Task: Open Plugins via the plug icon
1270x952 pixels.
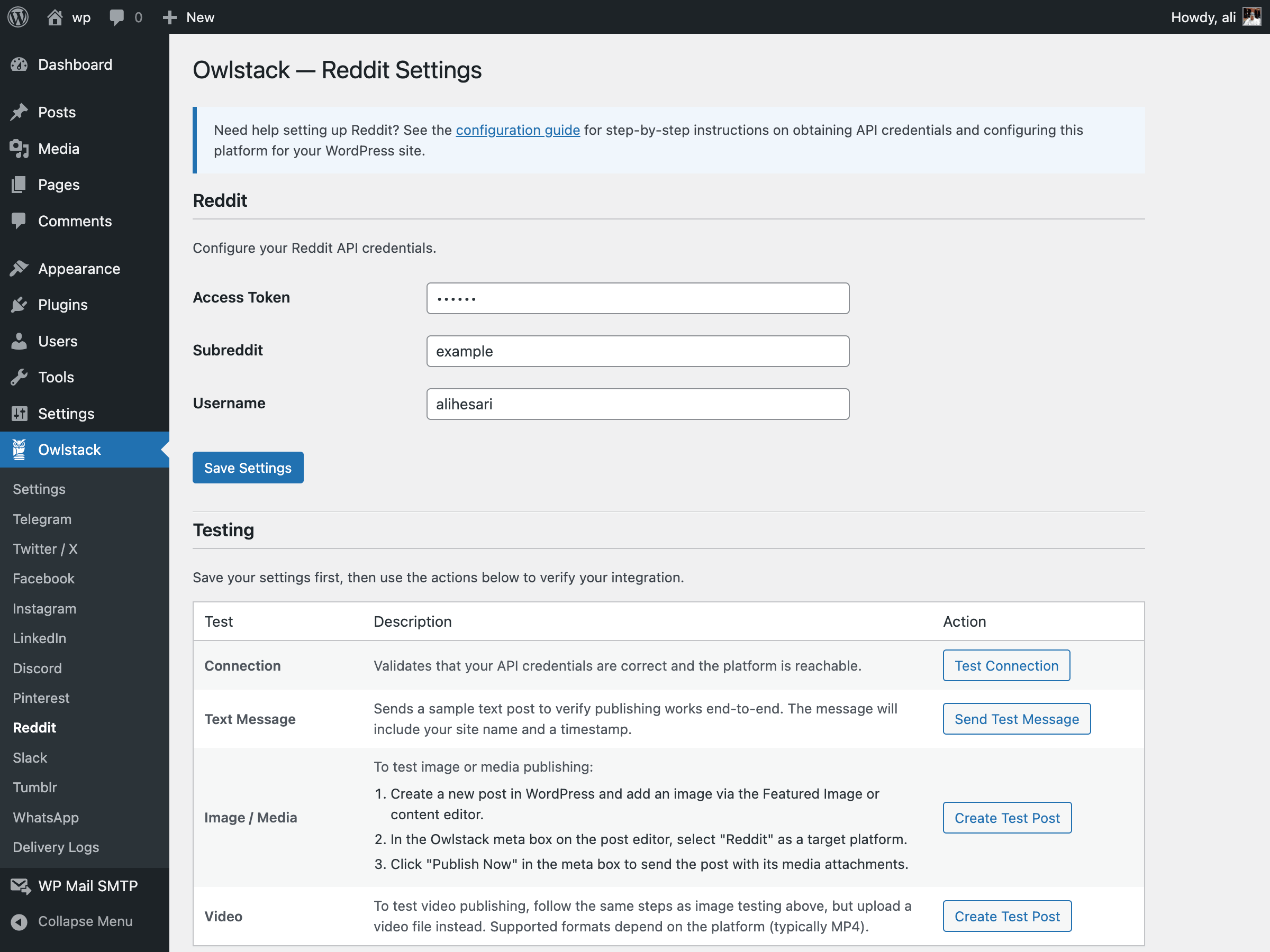Action: pyautogui.click(x=20, y=304)
